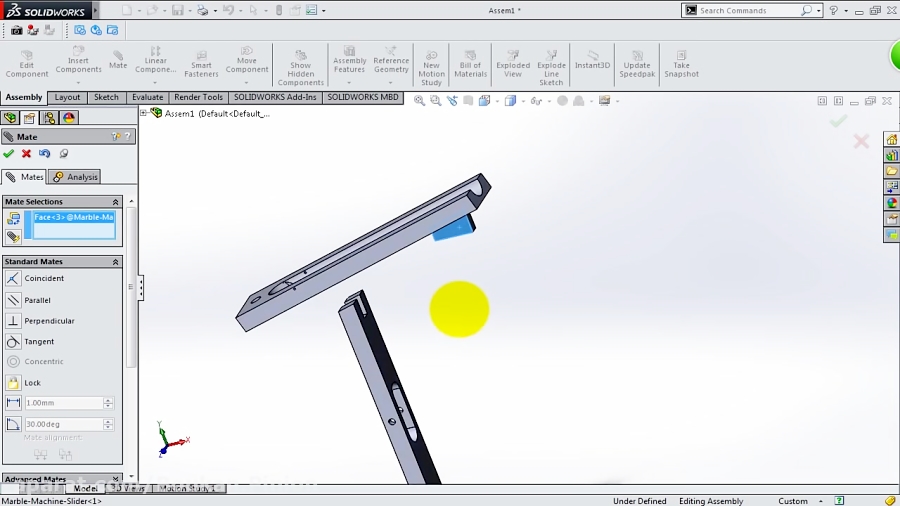Expand Assem1 tree node
Viewport: 900px width, 506px height.
(x=143, y=114)
